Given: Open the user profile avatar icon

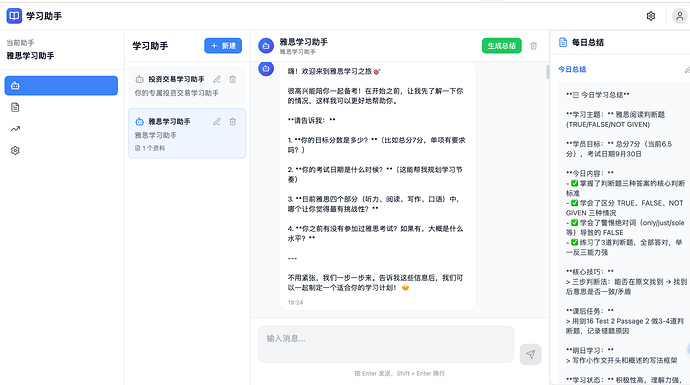Looking at the screenshot, I should click(679, 16).
